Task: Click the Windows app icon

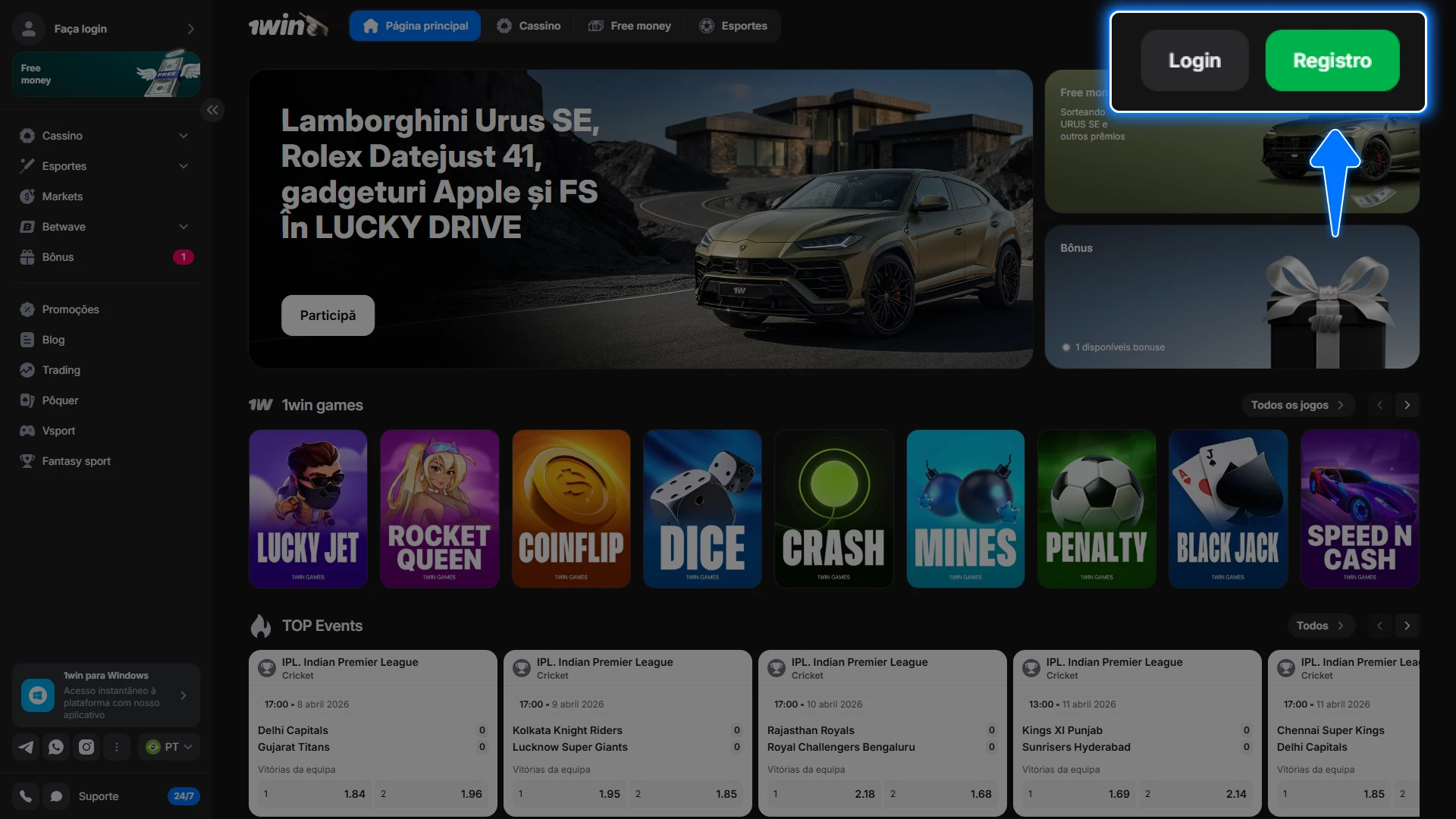Action: pyautogui.click(x=38, y=695)
